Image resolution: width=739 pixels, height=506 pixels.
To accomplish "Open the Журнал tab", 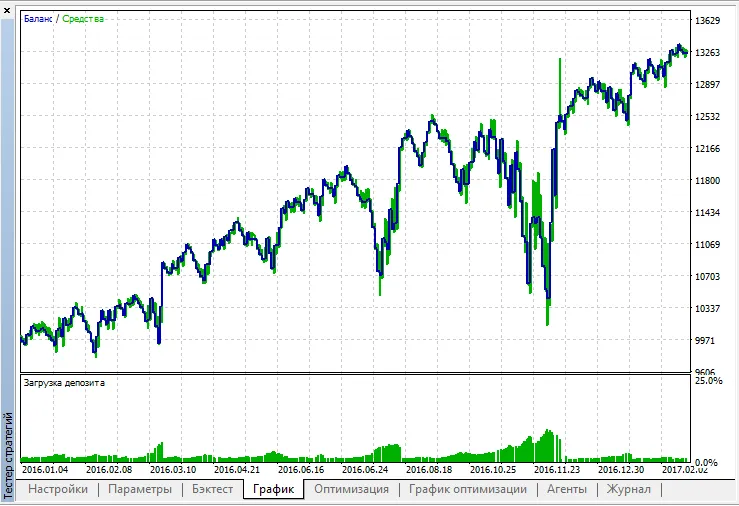I will 629,489.
